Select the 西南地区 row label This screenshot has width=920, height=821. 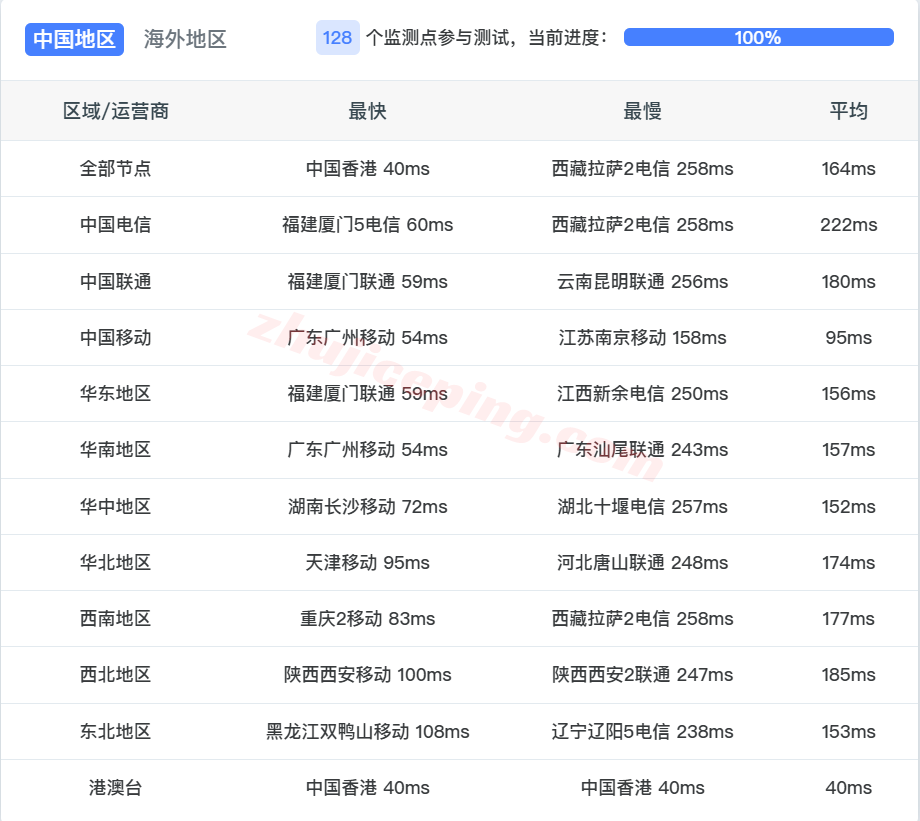(116, 619)
